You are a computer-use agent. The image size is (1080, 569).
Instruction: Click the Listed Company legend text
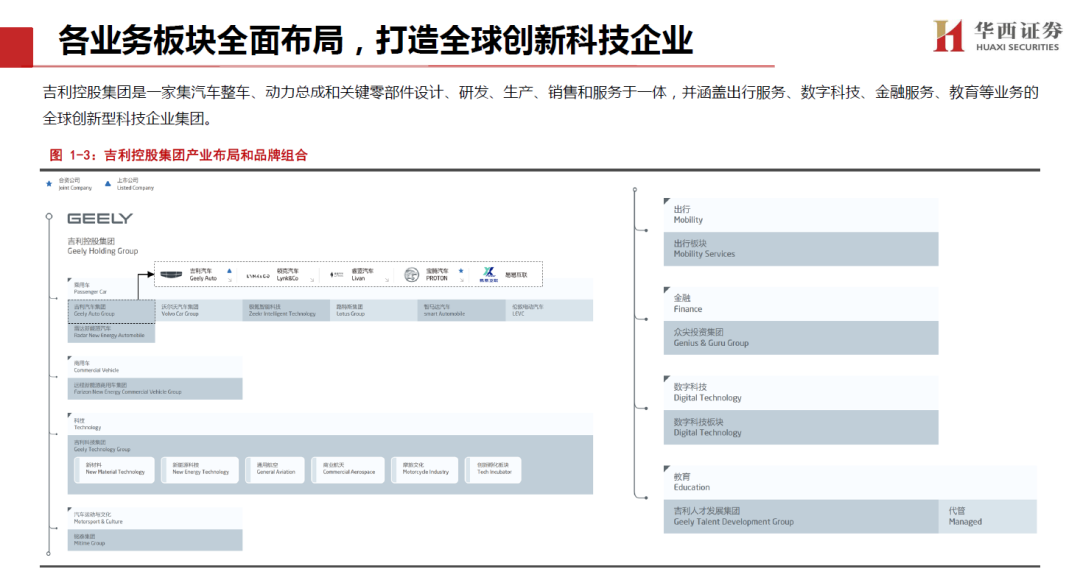point(135,184)
